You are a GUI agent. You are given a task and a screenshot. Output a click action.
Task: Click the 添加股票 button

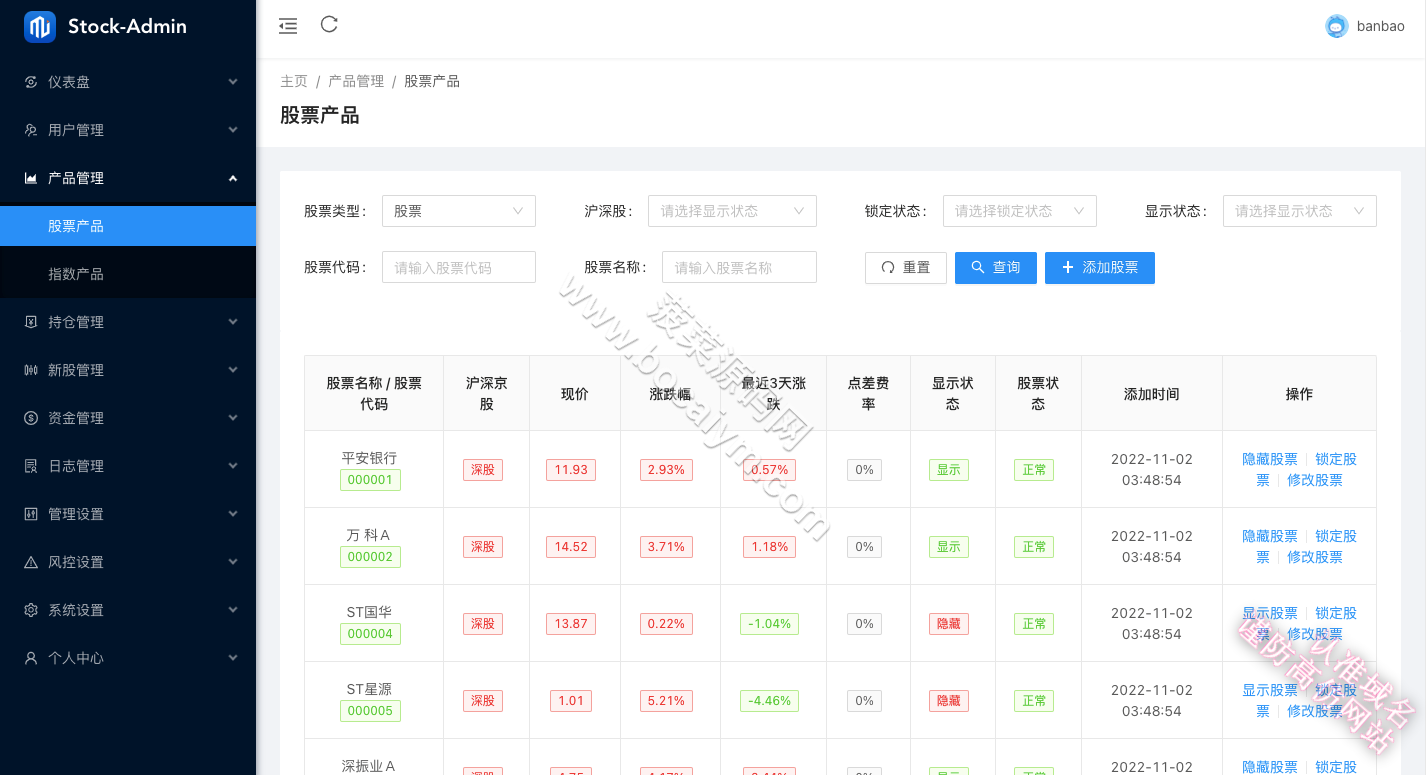point(1100,268)
